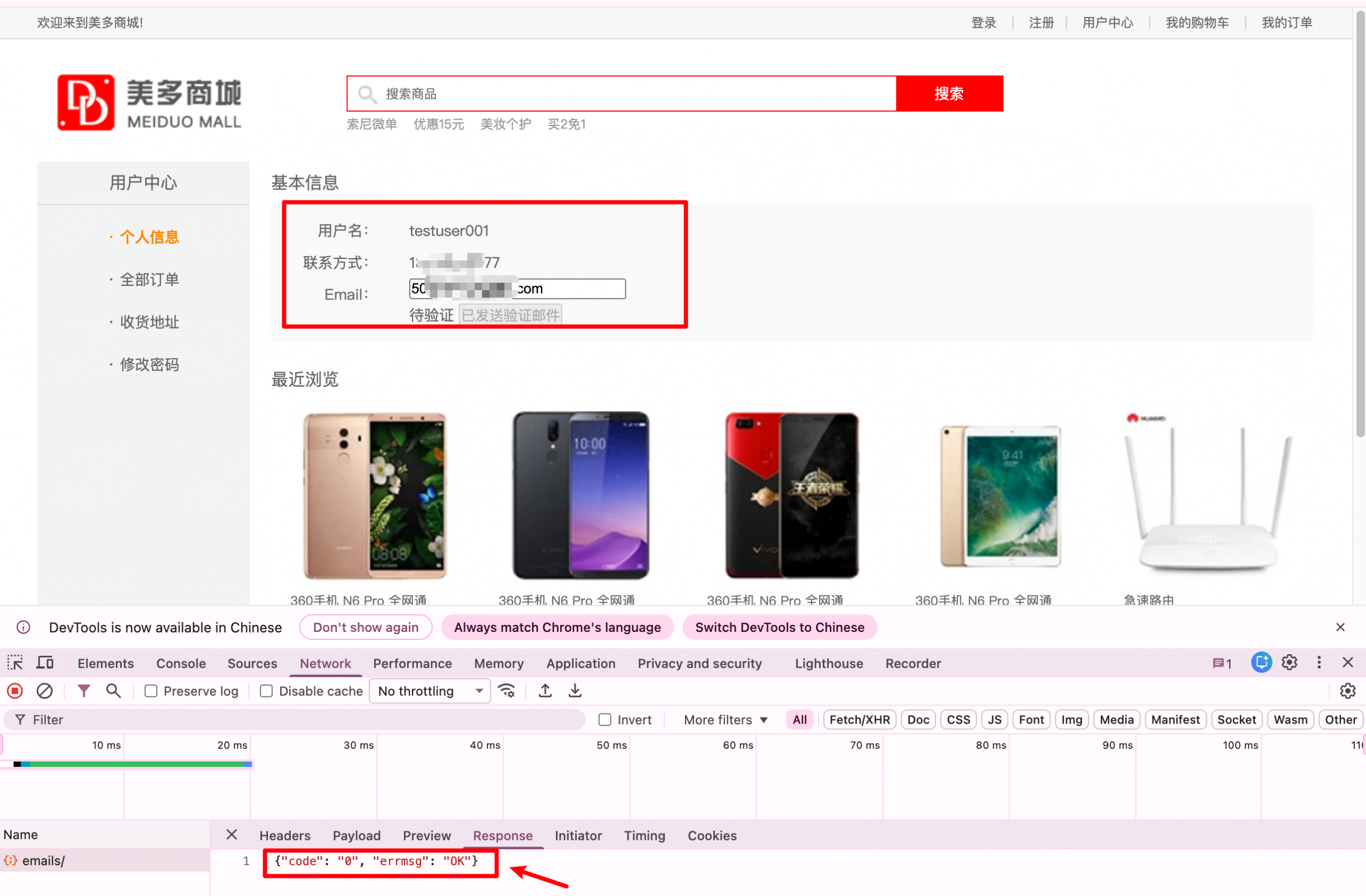1366x896 pixels.
Task: Click Switch DevTools to Chinese
Action: (780, 628)
